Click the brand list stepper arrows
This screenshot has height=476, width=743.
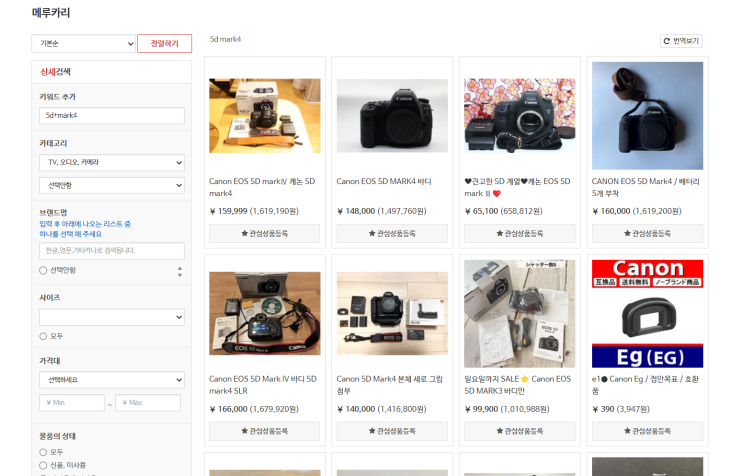tap(180, 271)
